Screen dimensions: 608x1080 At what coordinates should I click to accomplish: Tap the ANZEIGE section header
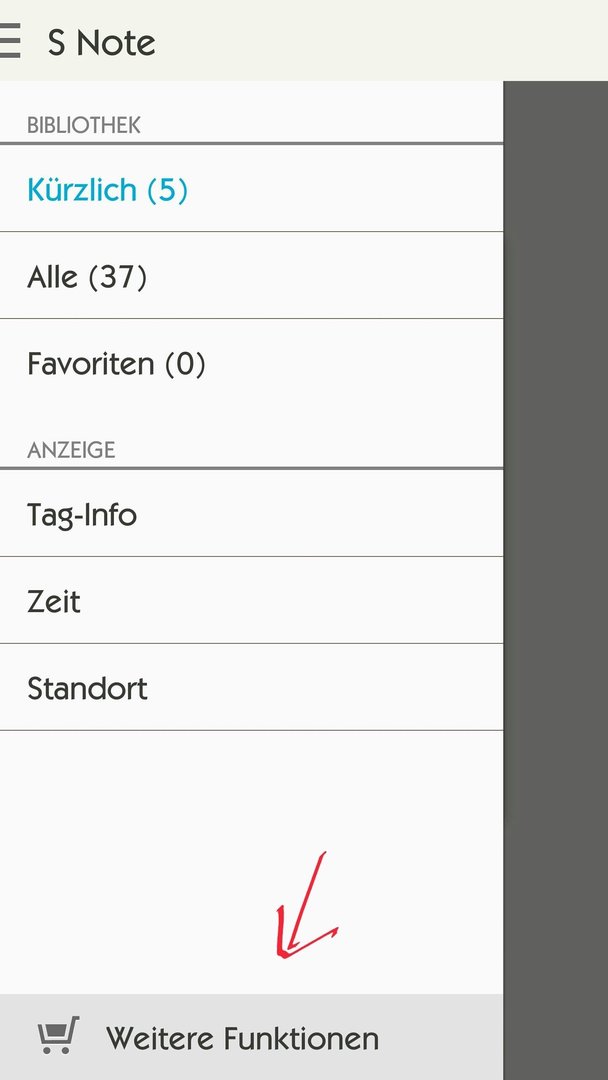coord(71,450)
